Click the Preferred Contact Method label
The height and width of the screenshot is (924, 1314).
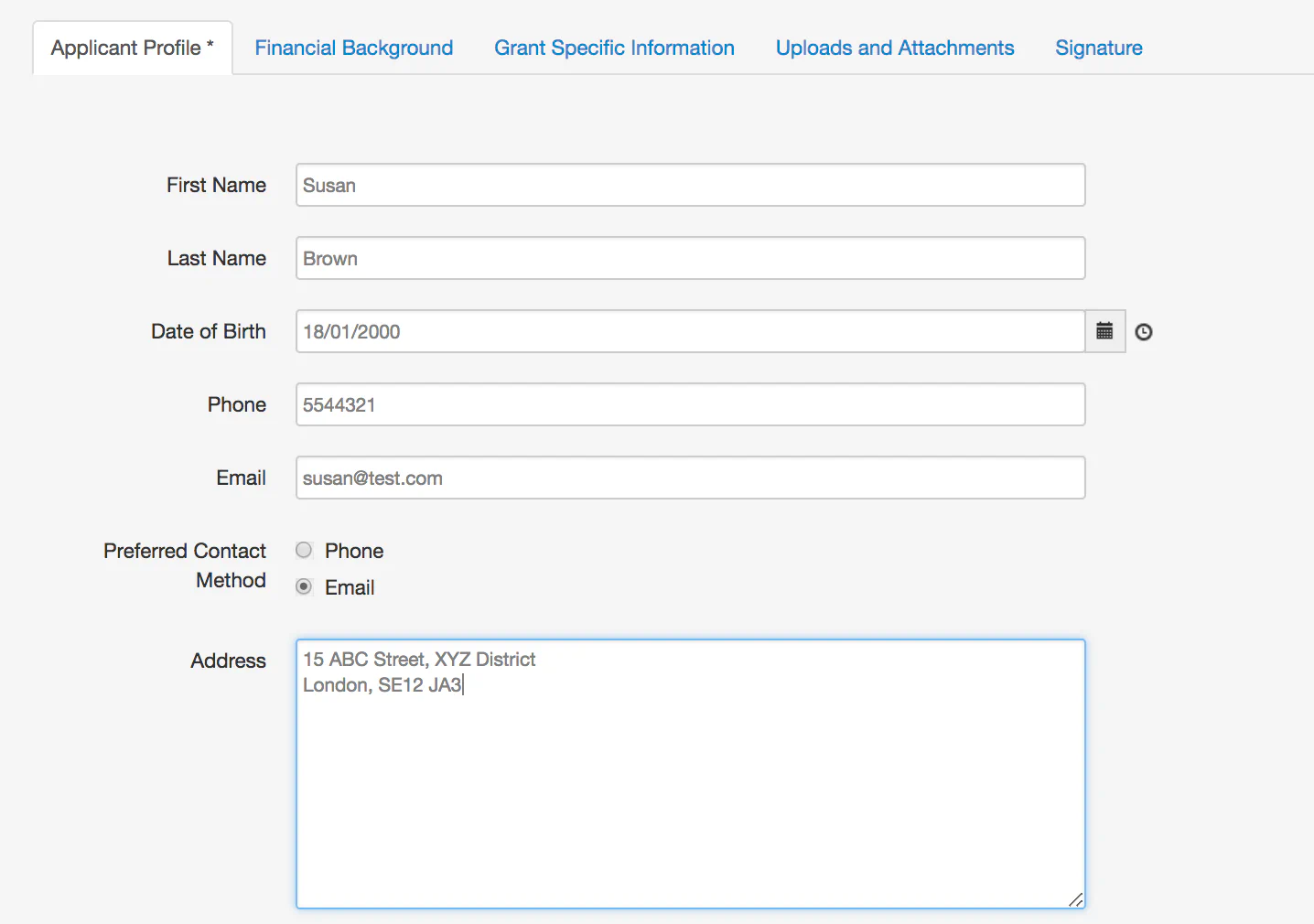(x=184, y=564)
